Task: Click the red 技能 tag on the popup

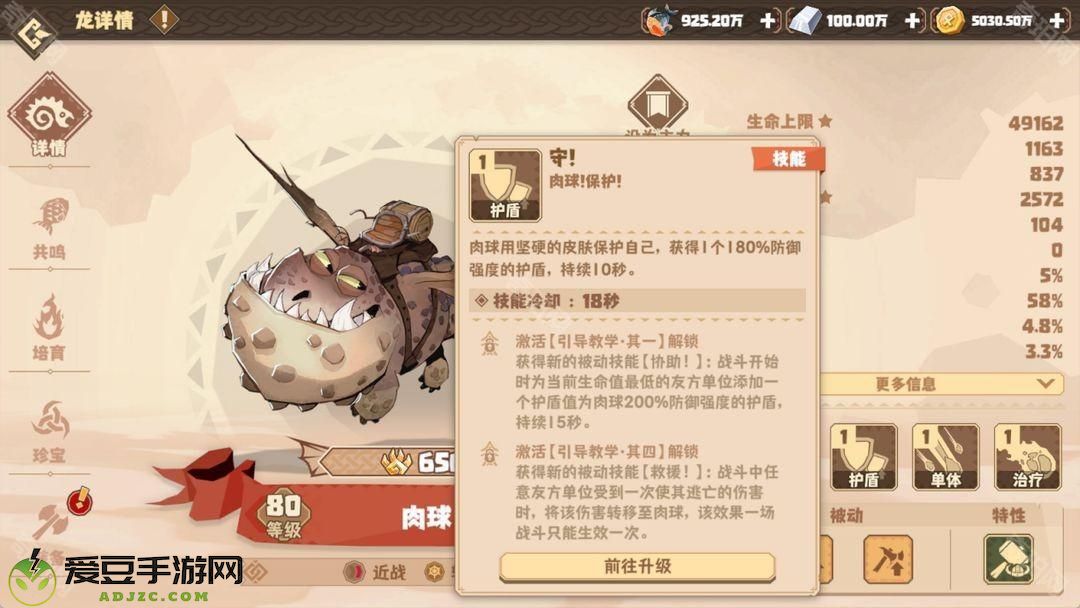Action: (789, 159)
